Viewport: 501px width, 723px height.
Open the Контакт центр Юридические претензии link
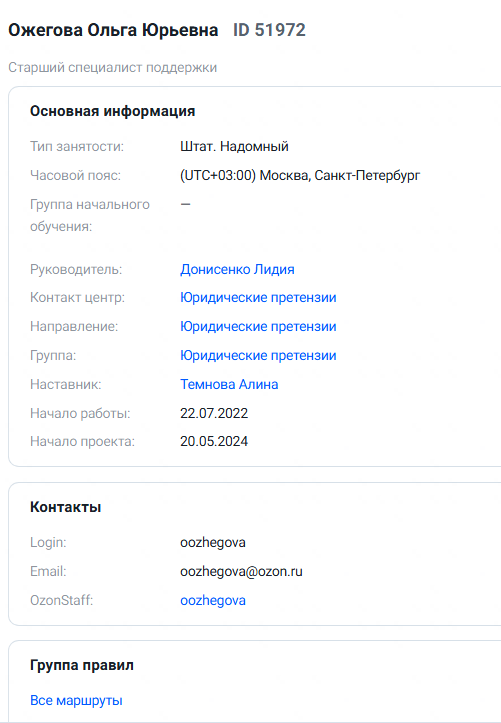258,297
